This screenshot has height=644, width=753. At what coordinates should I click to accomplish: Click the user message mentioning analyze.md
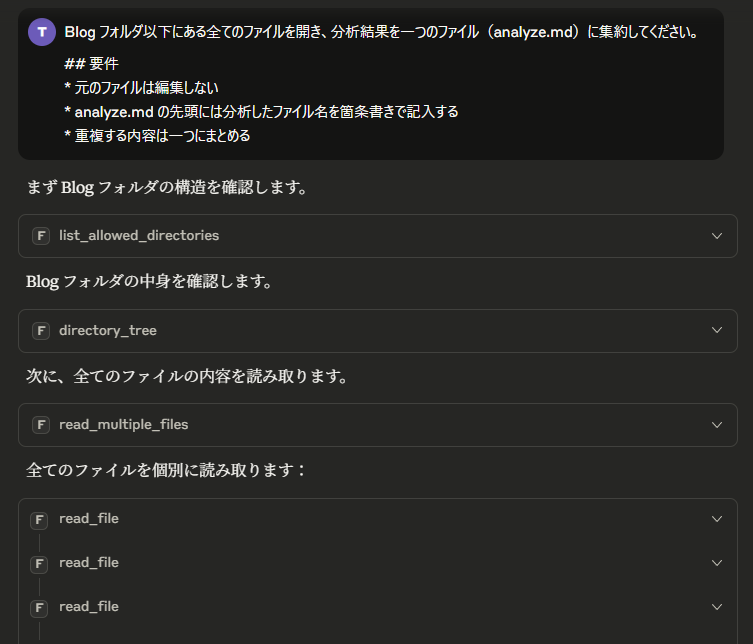(371, 84)
